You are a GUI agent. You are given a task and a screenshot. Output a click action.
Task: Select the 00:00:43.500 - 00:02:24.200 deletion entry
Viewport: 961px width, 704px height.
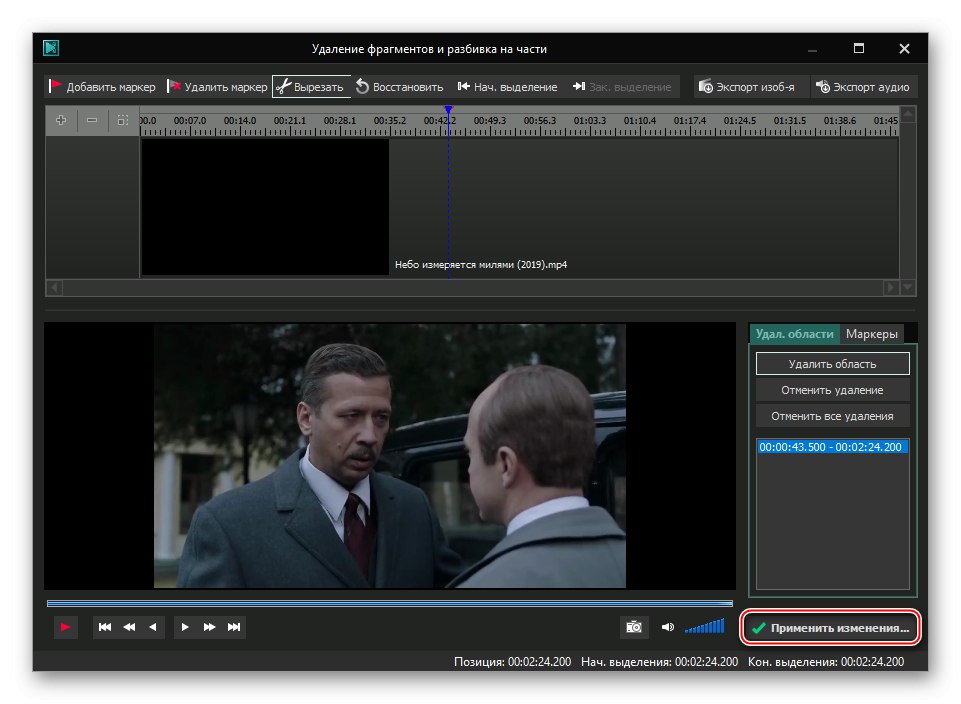pyautogui.click(x=831, y=447)
